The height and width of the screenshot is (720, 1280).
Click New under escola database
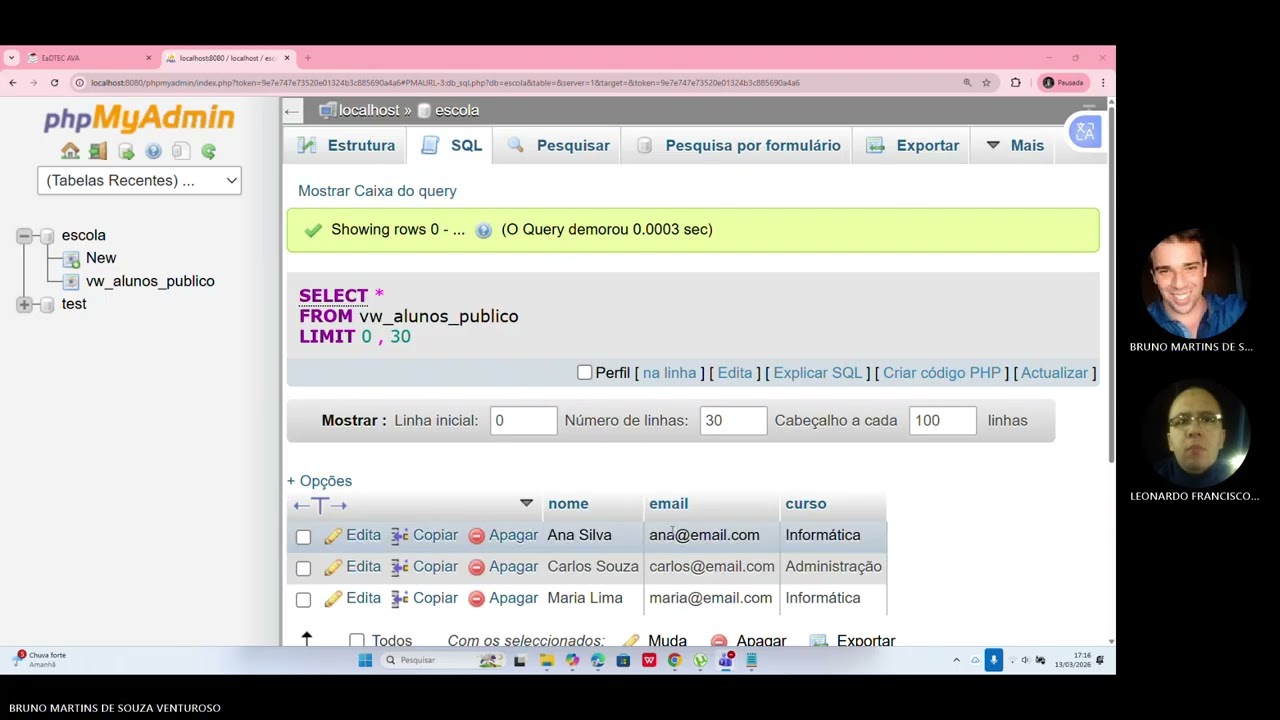(x=101, y=258)
